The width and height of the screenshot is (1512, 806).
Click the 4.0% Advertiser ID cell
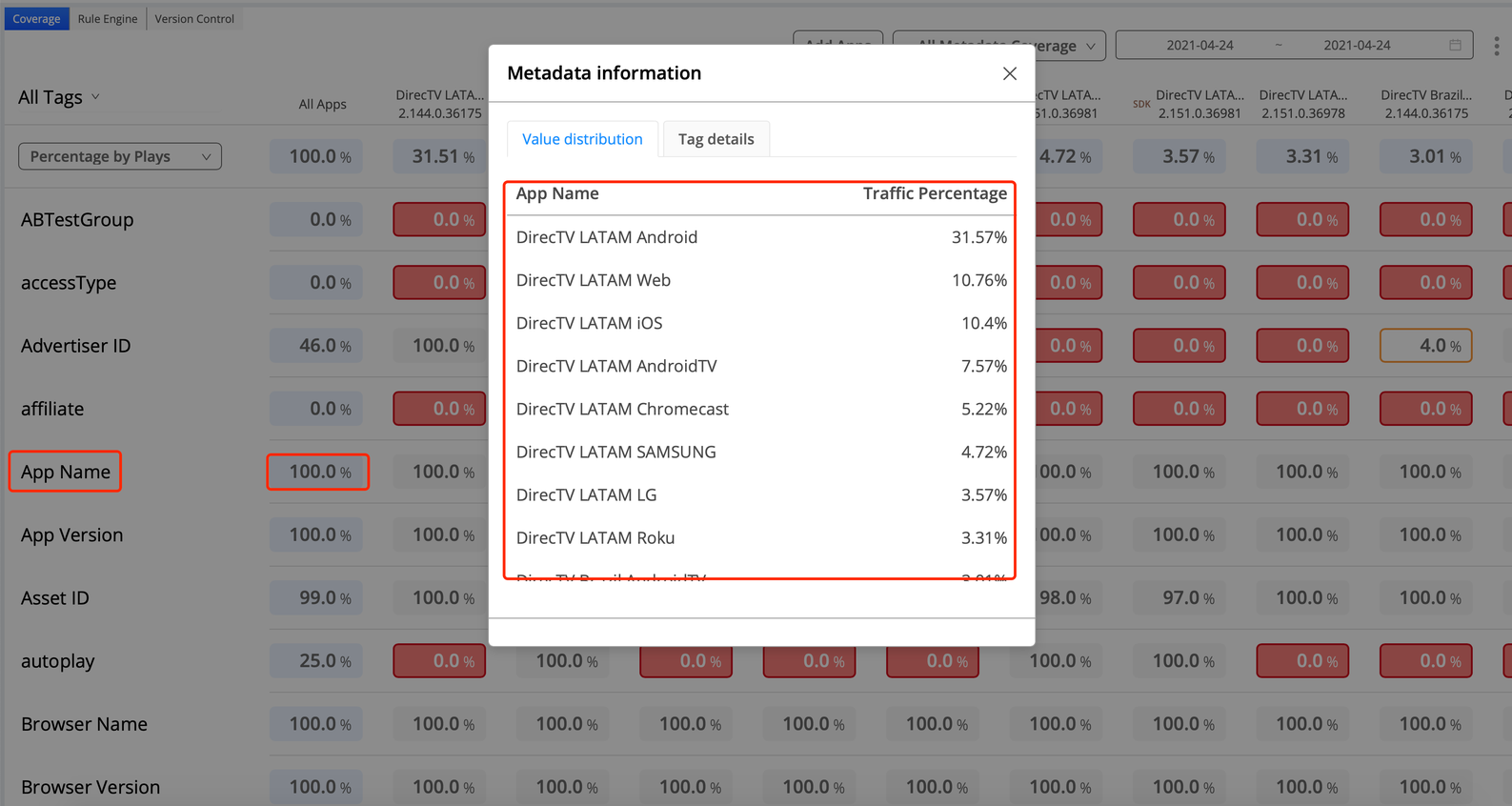(1426, 346)
